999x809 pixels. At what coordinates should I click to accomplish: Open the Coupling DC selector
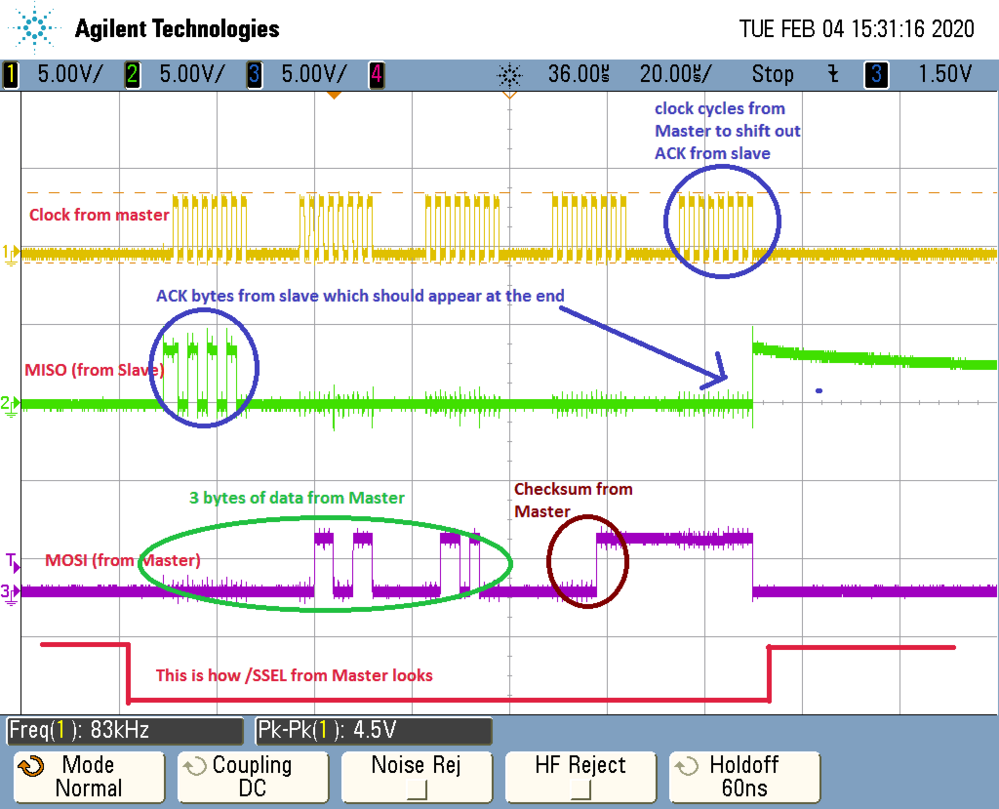point(252,776)
